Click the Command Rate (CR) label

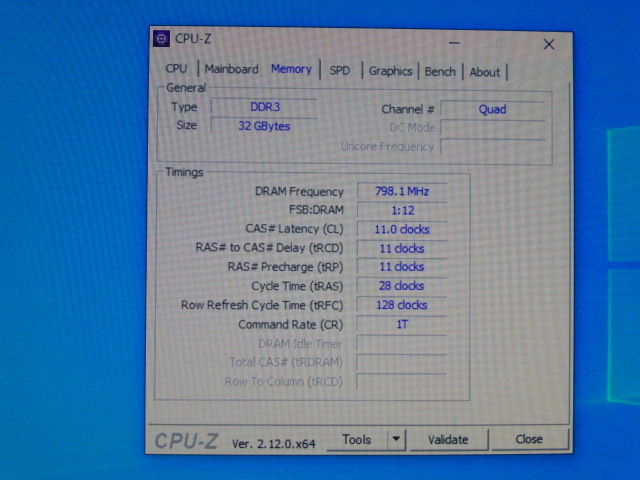click(290, 325)
